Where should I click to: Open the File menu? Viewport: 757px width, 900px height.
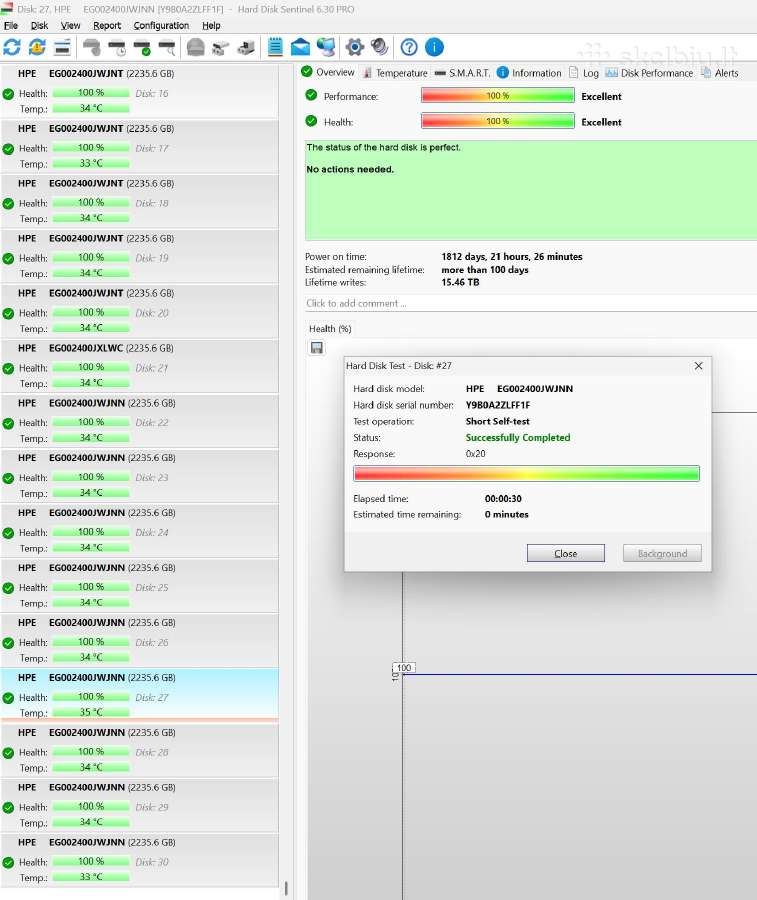11,25
